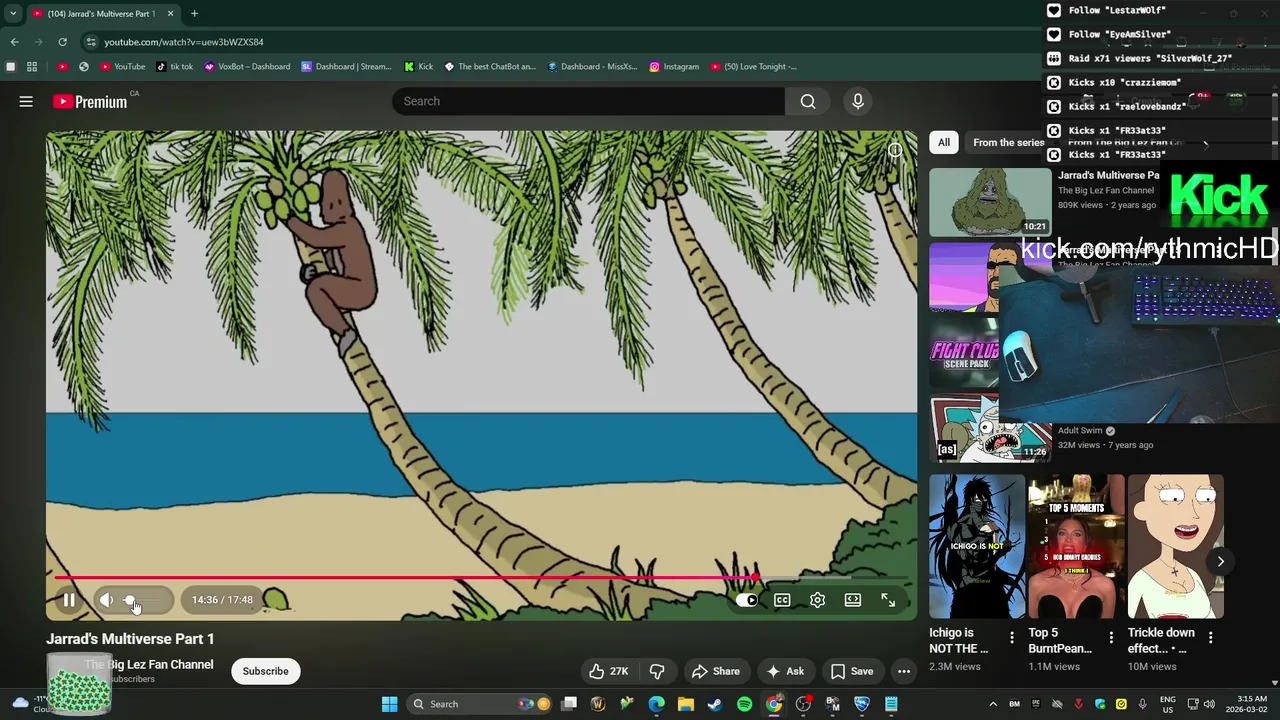This screenshot has height=720, width=1280.
Task: Open the (50) Love Tonight bookmark
Action: 754,67
